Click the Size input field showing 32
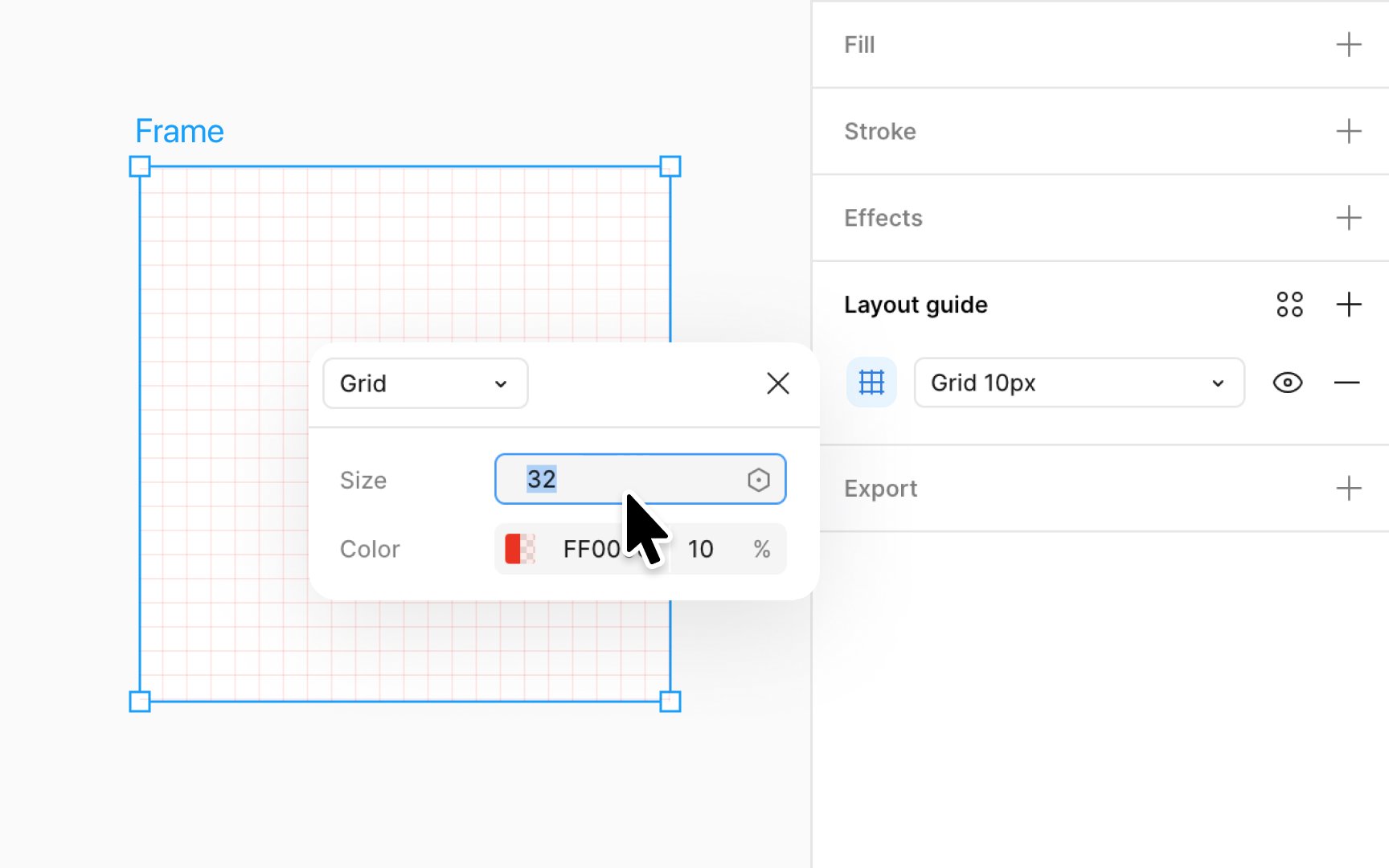 pyautogui.click(x=640, y=480)
